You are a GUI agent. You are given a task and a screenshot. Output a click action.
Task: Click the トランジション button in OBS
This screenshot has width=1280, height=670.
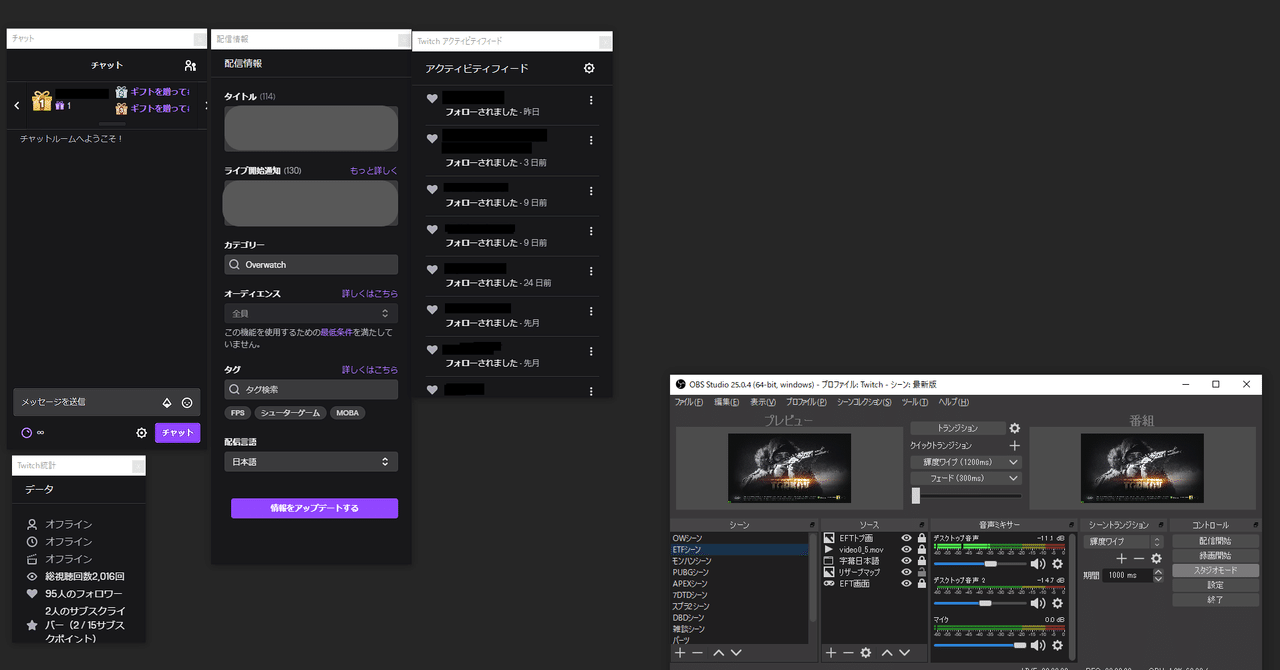pos(958,428)
